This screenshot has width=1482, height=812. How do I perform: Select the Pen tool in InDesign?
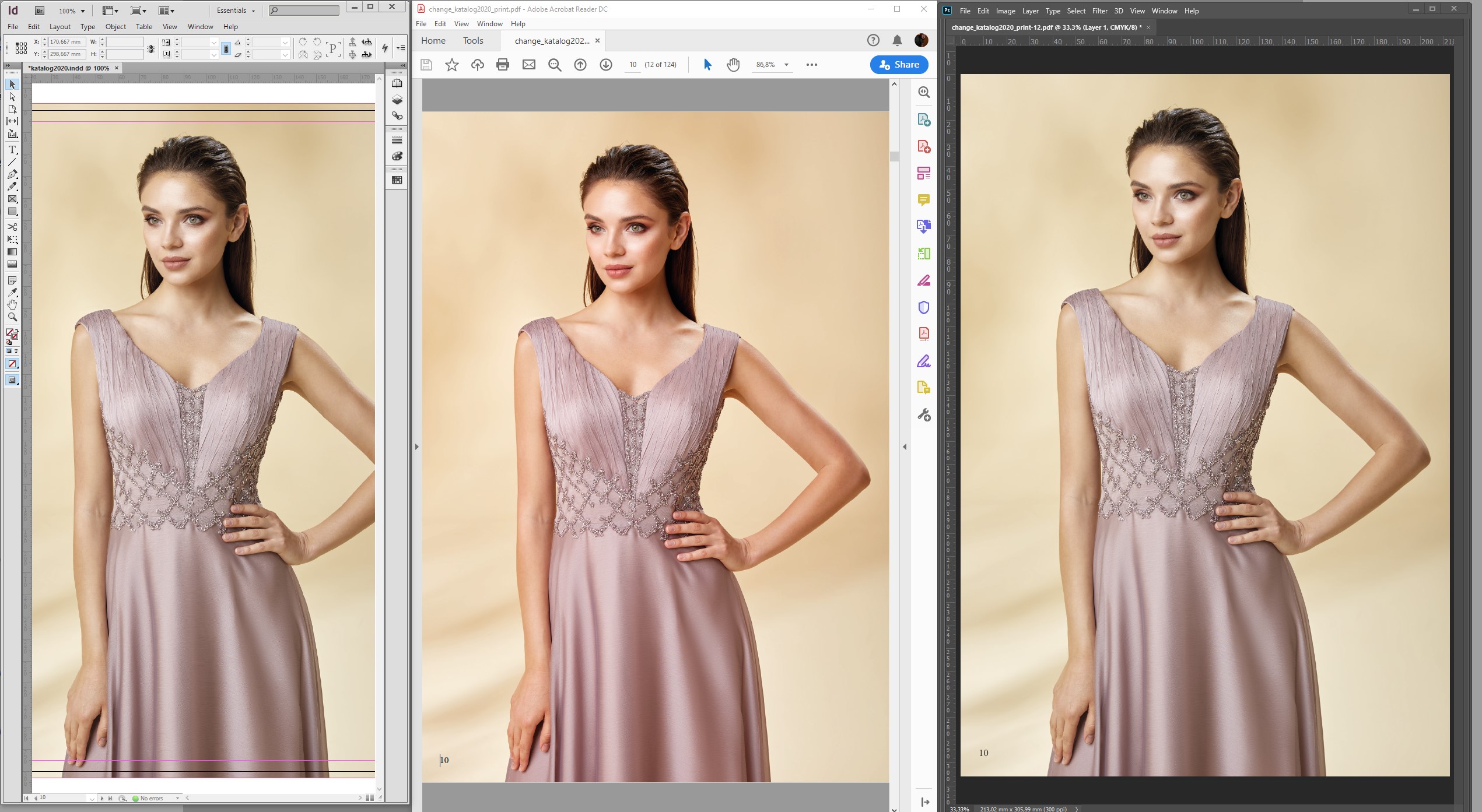click(12, 175)
